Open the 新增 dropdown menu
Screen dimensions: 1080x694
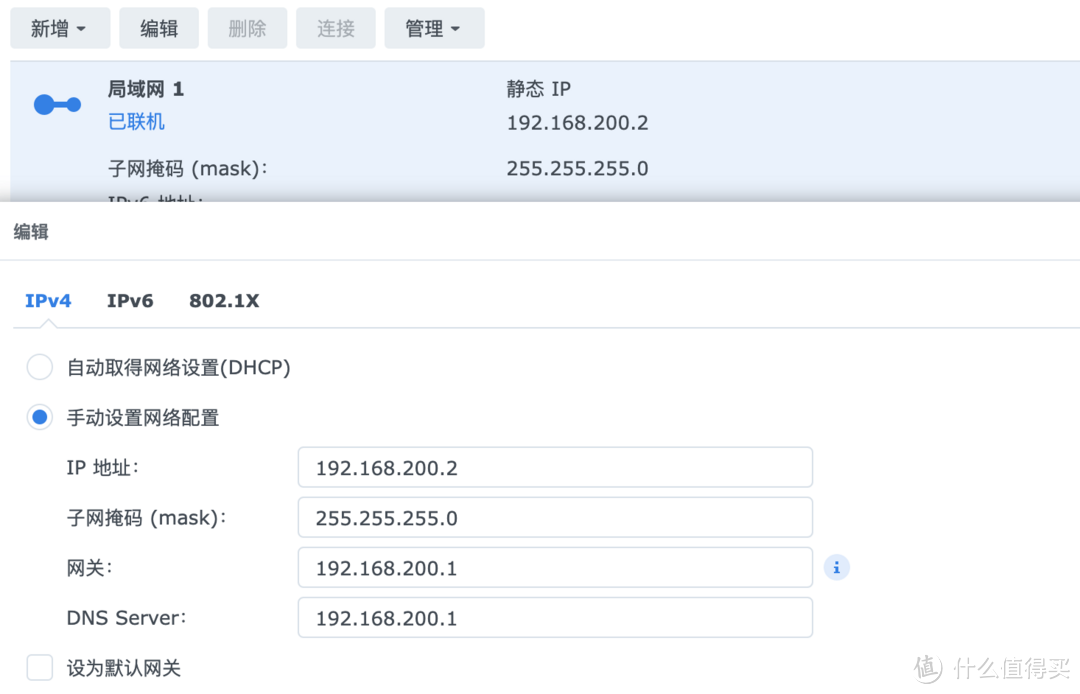point(58,29)
